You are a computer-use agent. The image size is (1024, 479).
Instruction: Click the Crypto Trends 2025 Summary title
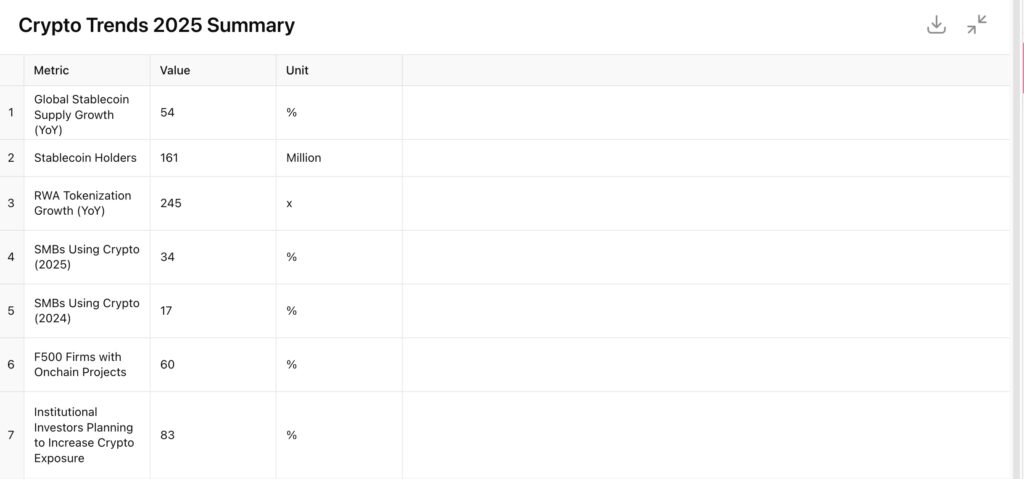(157, 25)
